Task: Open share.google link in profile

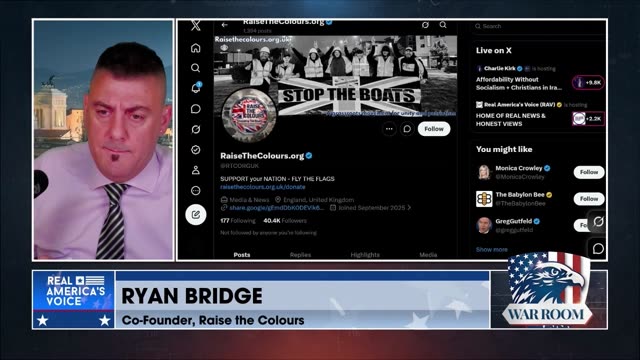Action: (276, 208)
